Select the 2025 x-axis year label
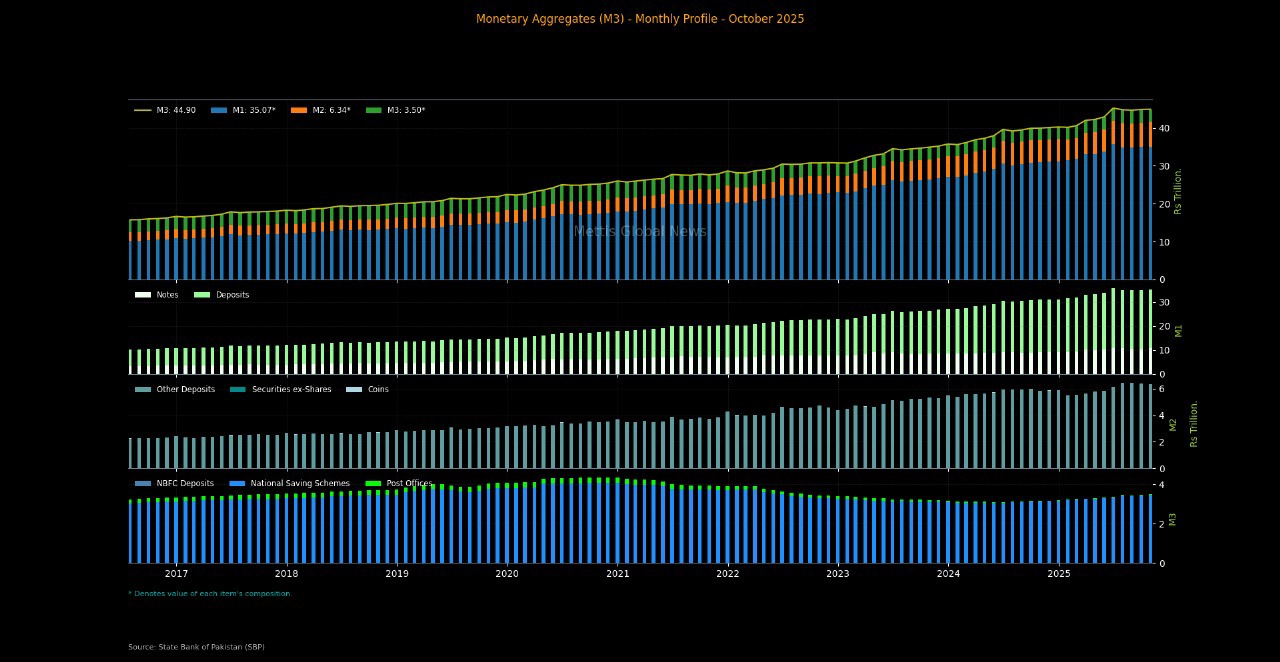The image size is (1280, 662). (x=1058, y=574)
